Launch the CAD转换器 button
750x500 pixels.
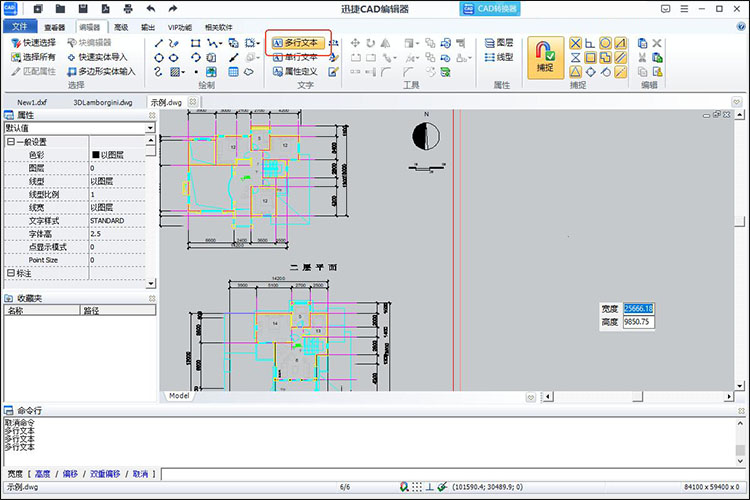coord(490,9)
